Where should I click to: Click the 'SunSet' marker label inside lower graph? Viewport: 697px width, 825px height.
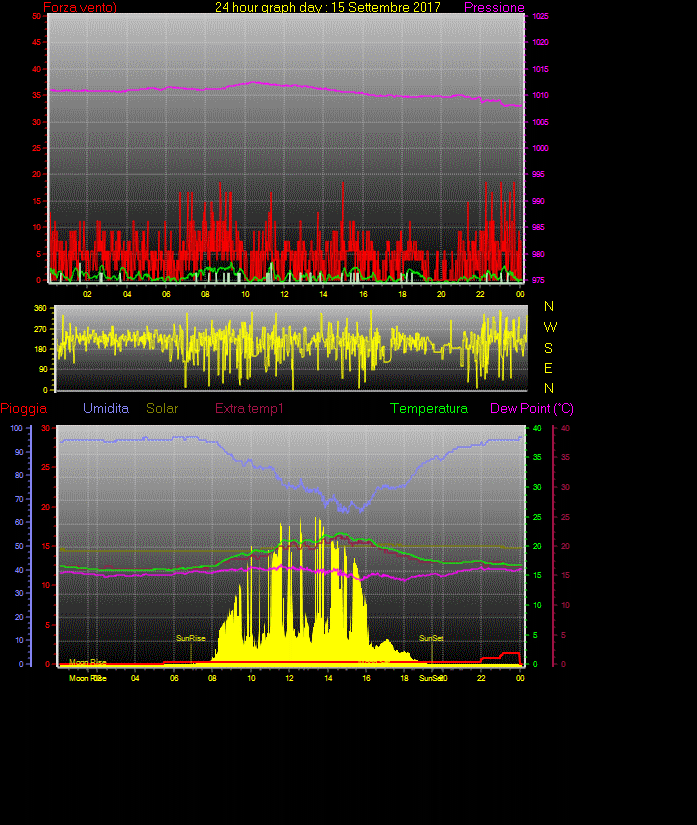(431, 638)
